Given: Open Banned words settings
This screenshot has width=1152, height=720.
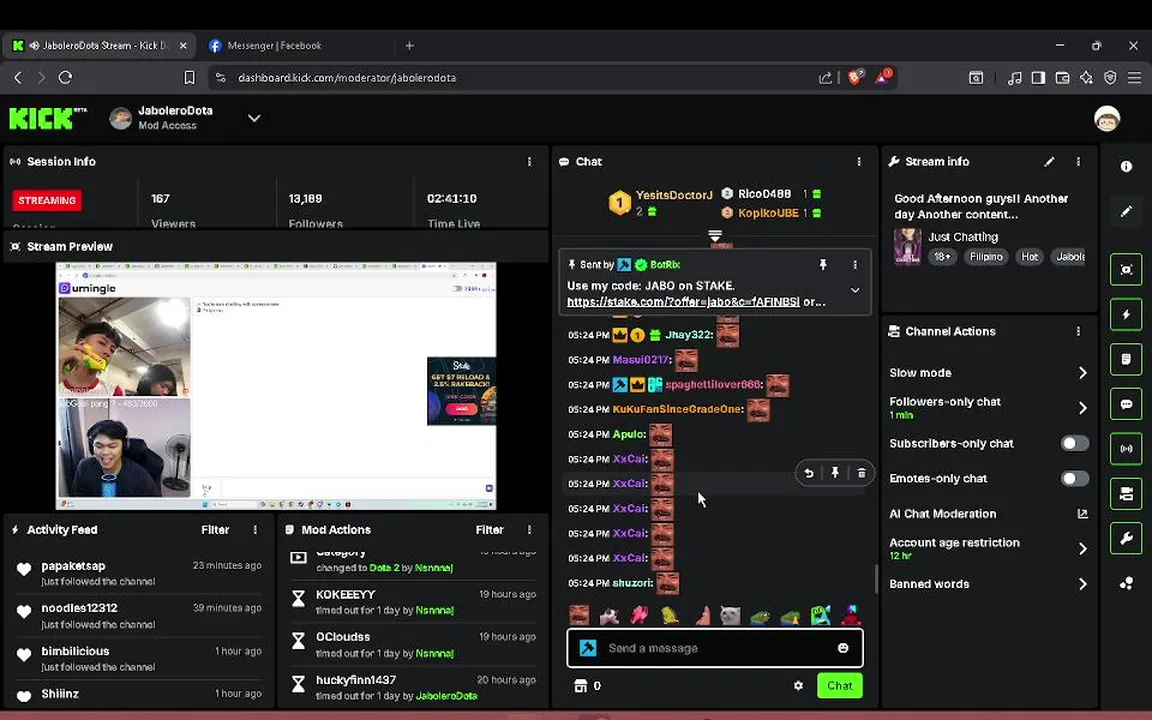Looking at the screenshot, I should (x=988, y=584).
